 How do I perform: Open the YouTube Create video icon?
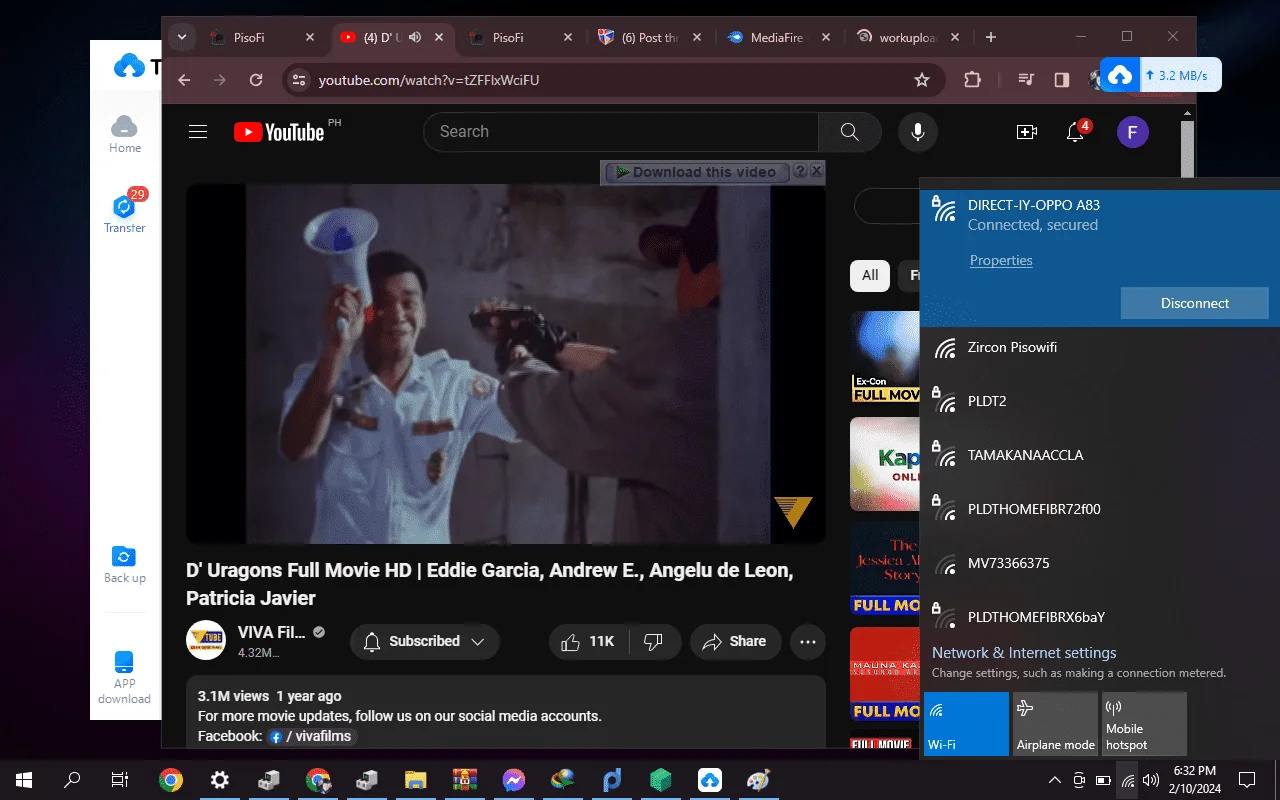click(1027, 132)
